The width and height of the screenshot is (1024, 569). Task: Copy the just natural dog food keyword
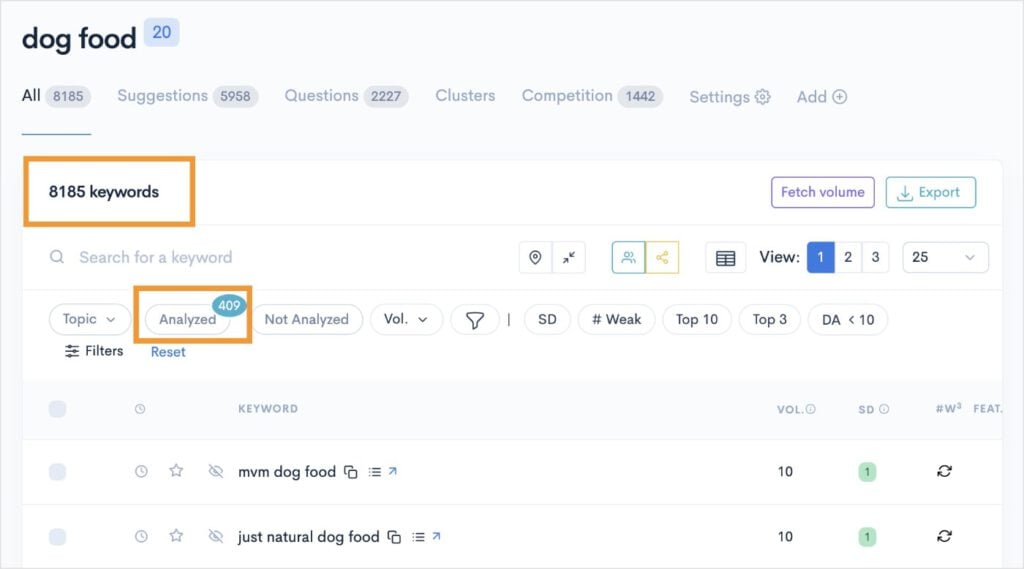394,537
